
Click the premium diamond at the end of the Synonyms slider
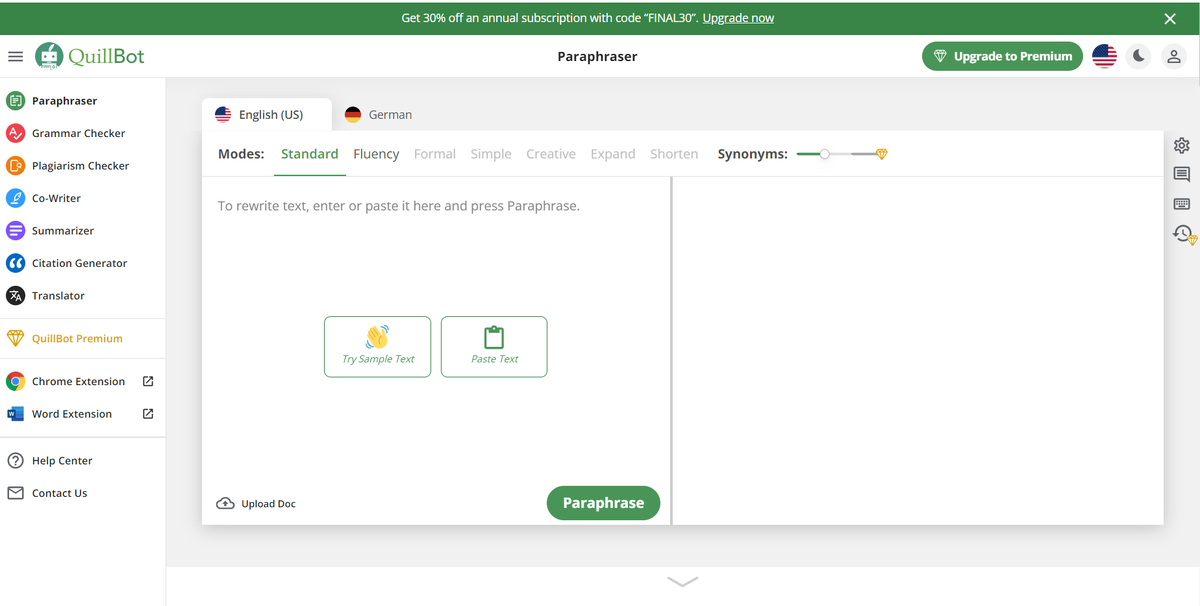(881, 154)
